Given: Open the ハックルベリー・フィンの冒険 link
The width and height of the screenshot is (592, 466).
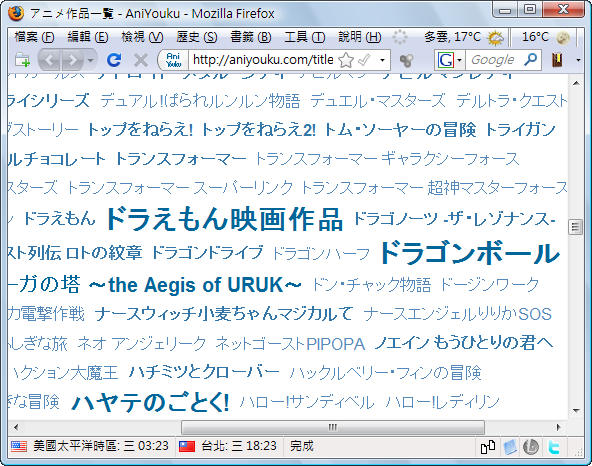Looking at the screenshot, I should (x=385, y=373).
